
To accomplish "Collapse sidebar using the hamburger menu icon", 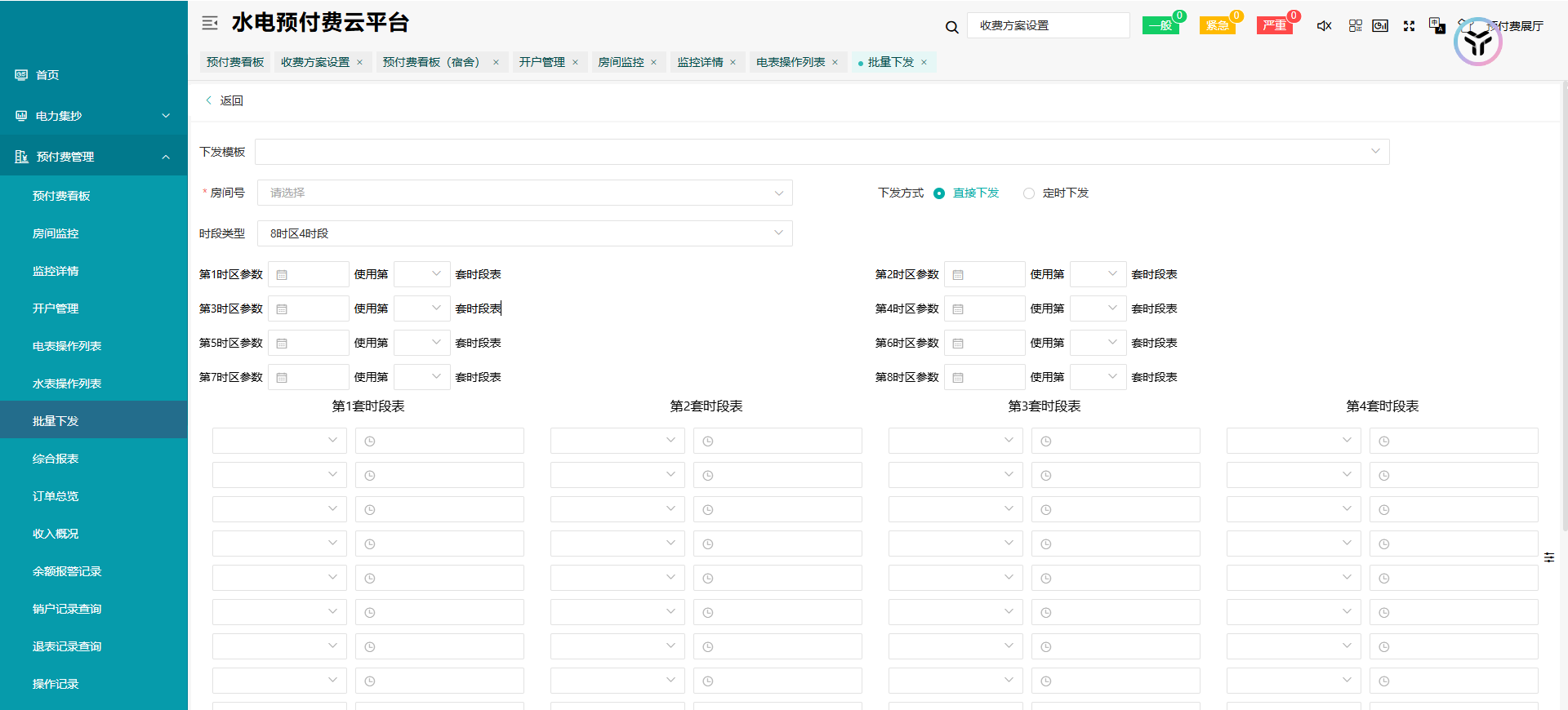I will click(x=210, y=24).
